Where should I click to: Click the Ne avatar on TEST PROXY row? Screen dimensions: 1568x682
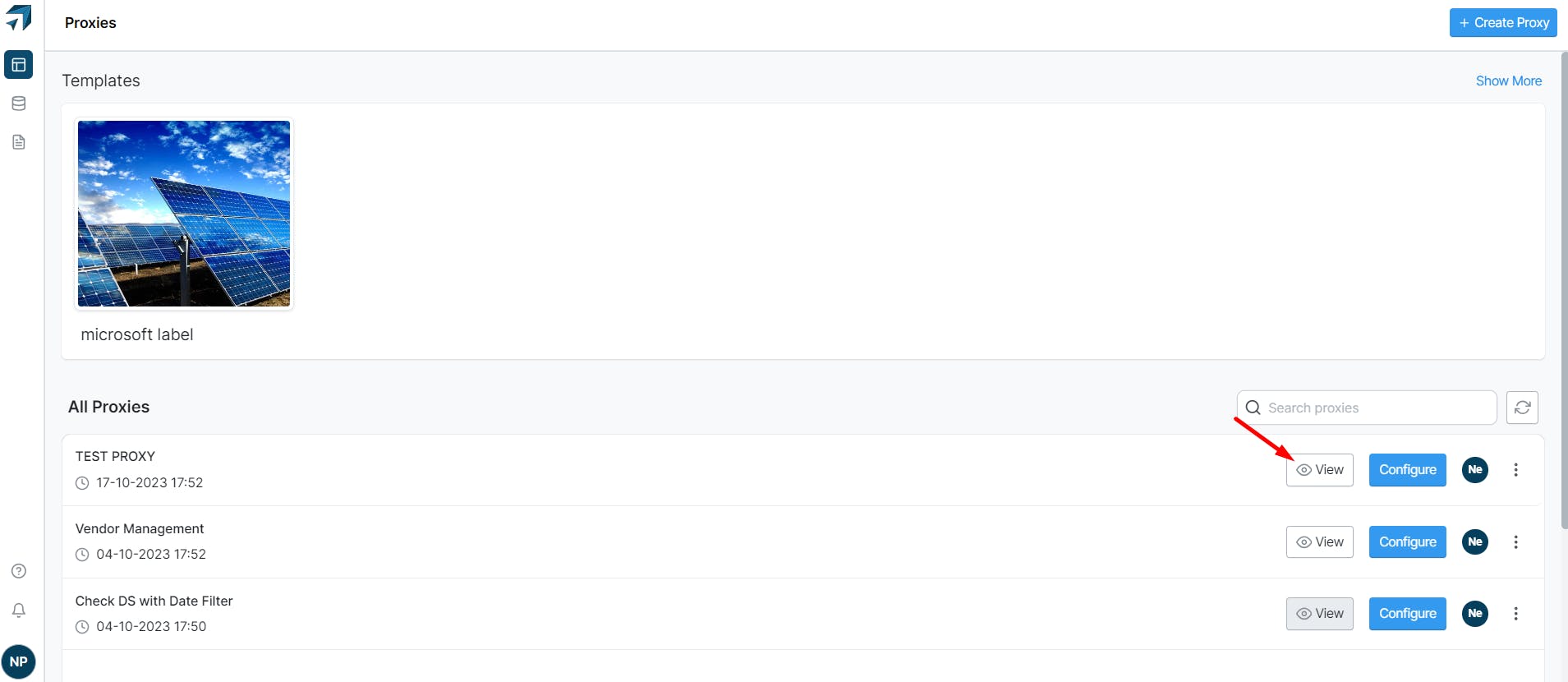click(x=1475, y=470)
